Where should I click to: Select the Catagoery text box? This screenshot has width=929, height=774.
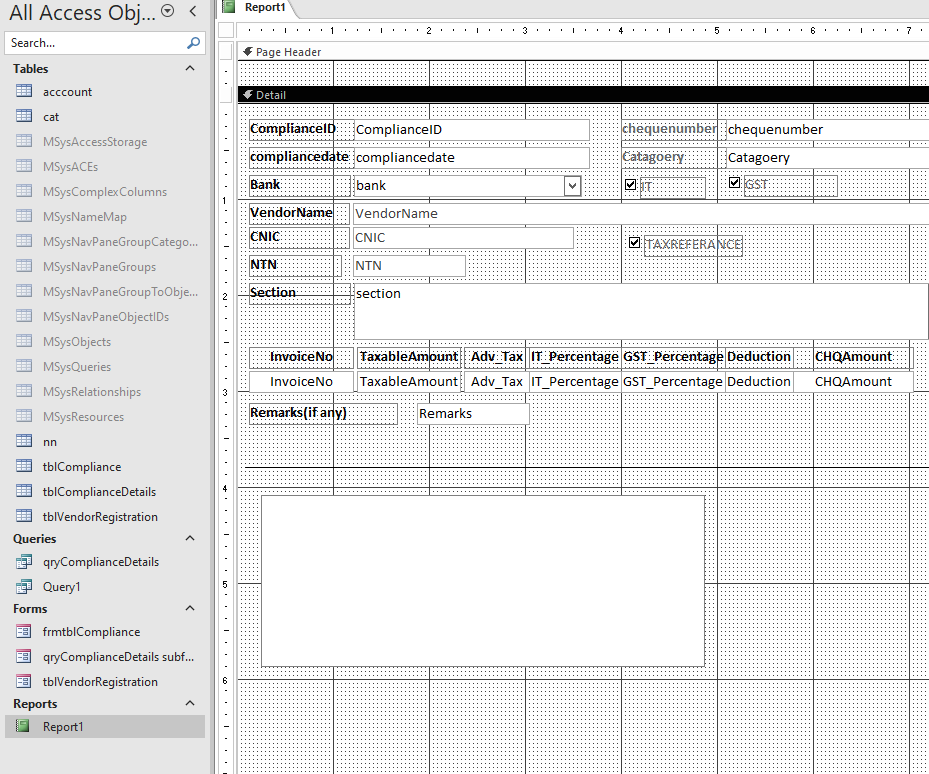pyautogui.click(x=827, y=158)
